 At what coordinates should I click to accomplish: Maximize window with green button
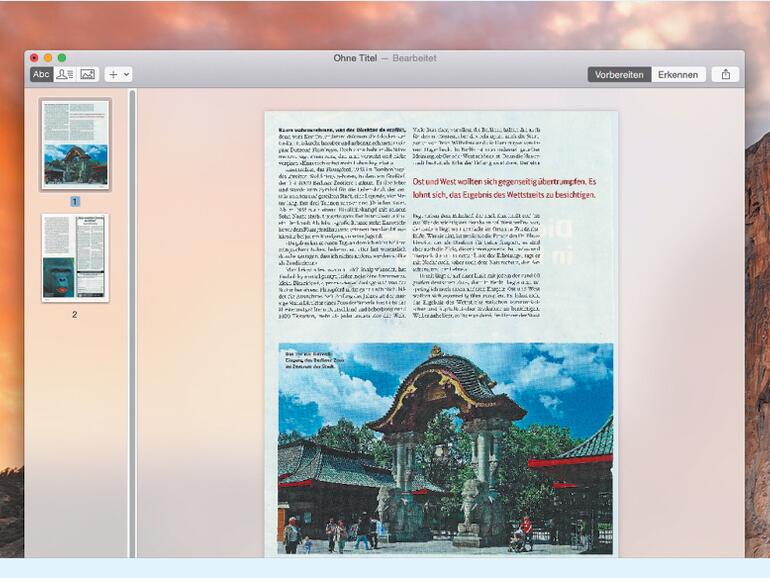pos(61,58)
